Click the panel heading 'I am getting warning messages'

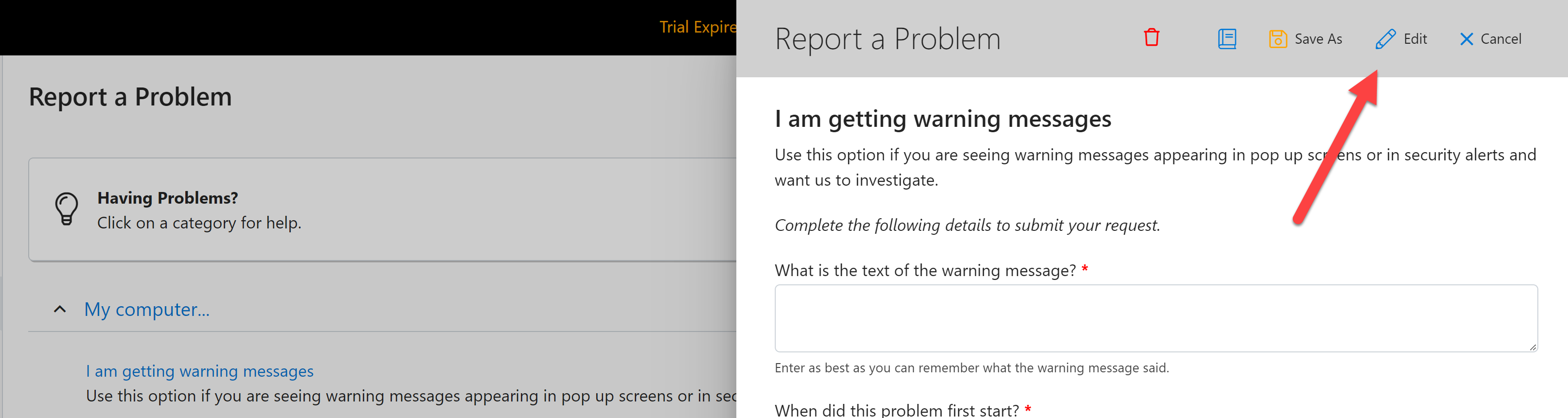(x=943, y=119)
